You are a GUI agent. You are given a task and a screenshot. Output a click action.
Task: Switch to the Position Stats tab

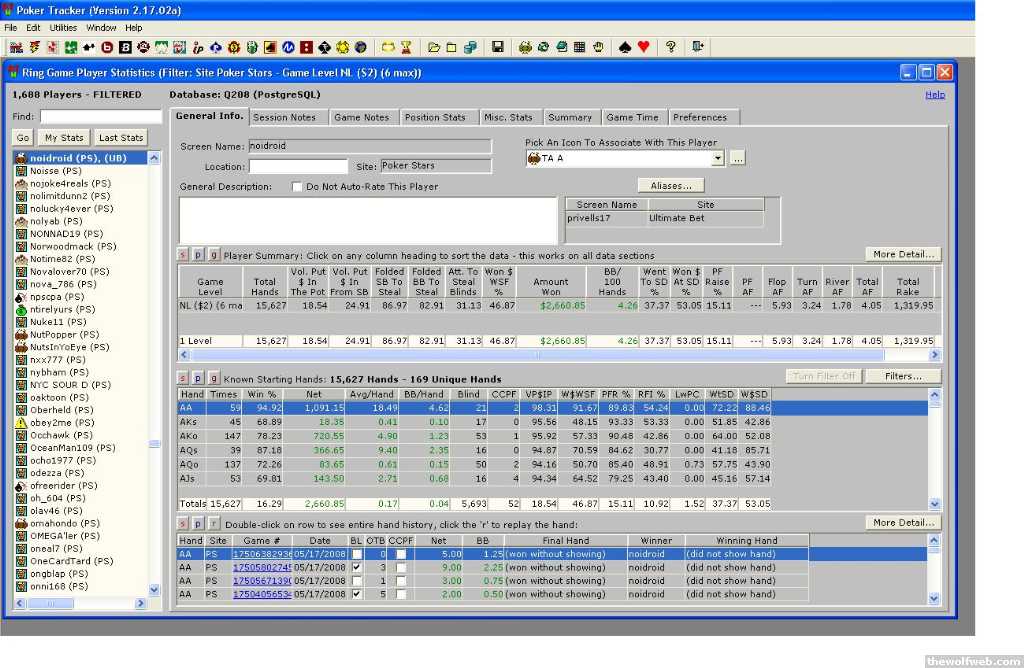pyautogui.click(x=435, y=117)
